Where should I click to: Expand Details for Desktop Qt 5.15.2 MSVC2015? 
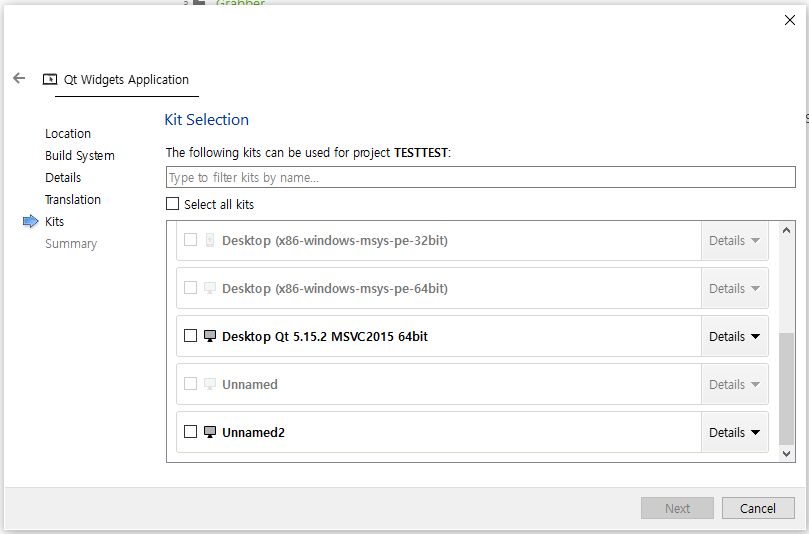[734, 337]
